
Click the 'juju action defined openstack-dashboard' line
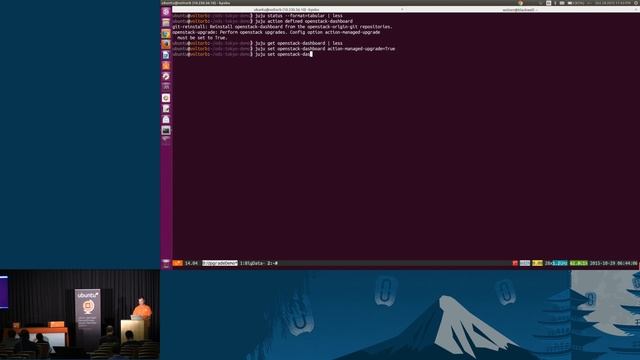coord(304,21)
